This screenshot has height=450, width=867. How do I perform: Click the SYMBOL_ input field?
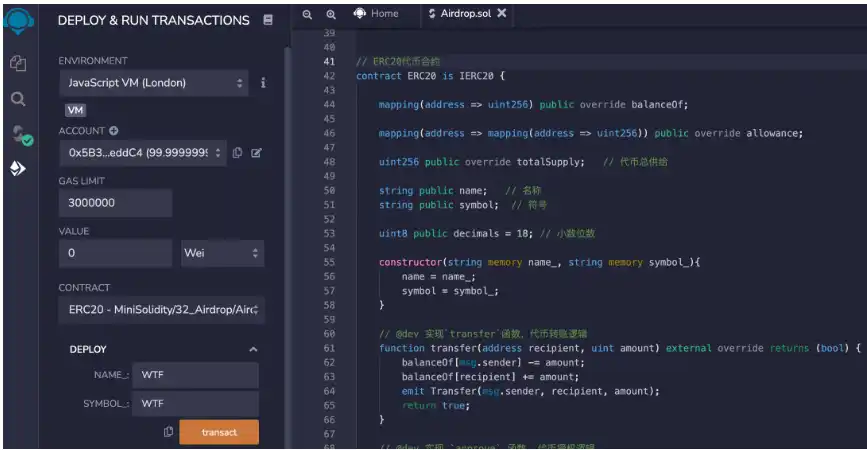(x=195, y=404)
